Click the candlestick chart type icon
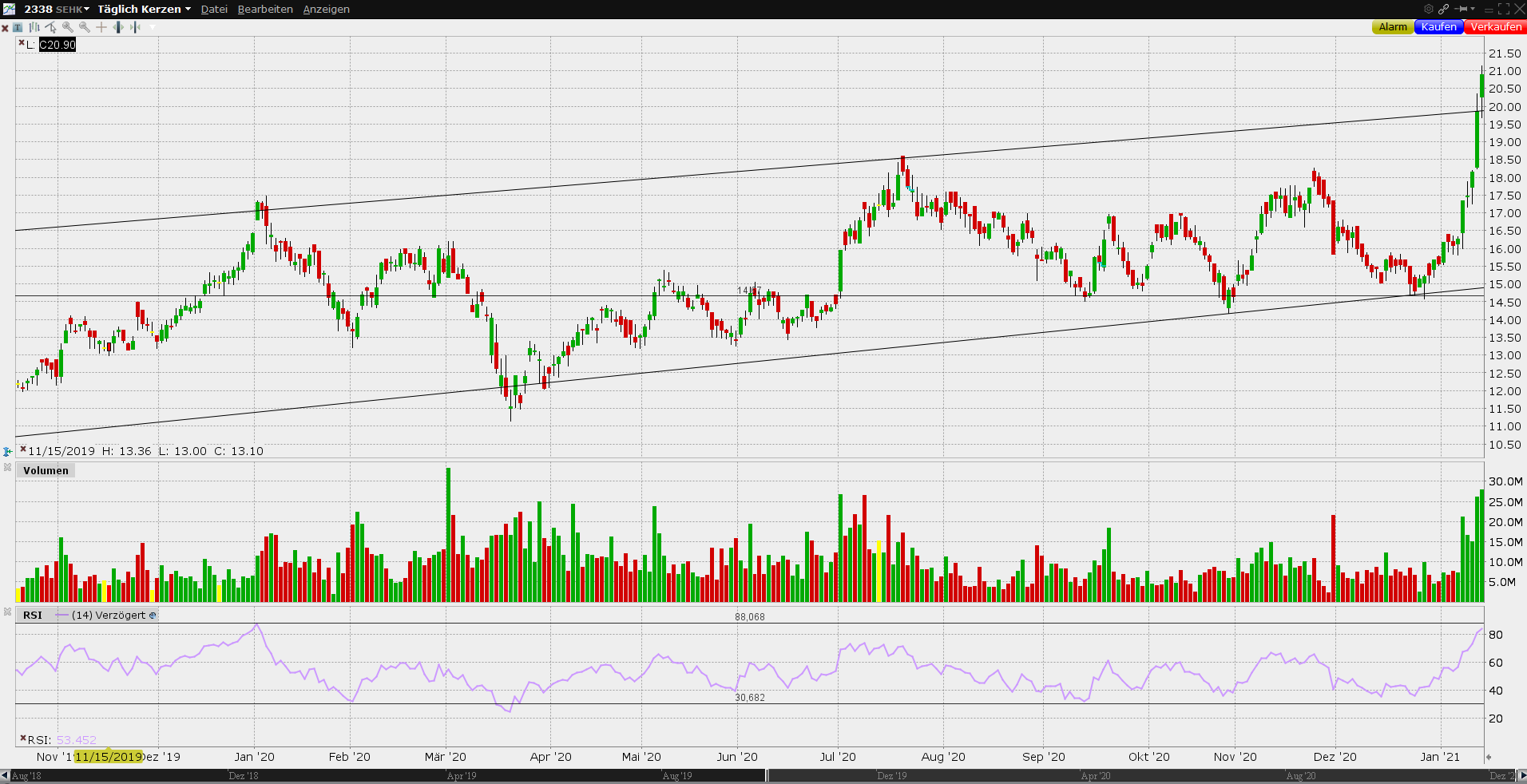Image resolution: width=1527 pixels, height=784 pixels. tap(34, 27)
